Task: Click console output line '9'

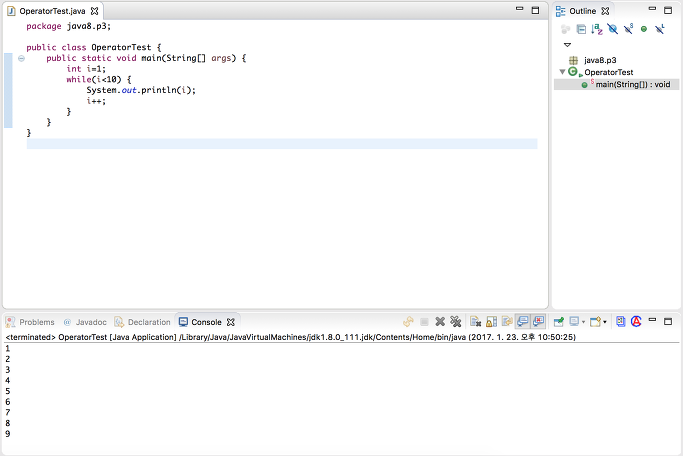Action: 7,434
